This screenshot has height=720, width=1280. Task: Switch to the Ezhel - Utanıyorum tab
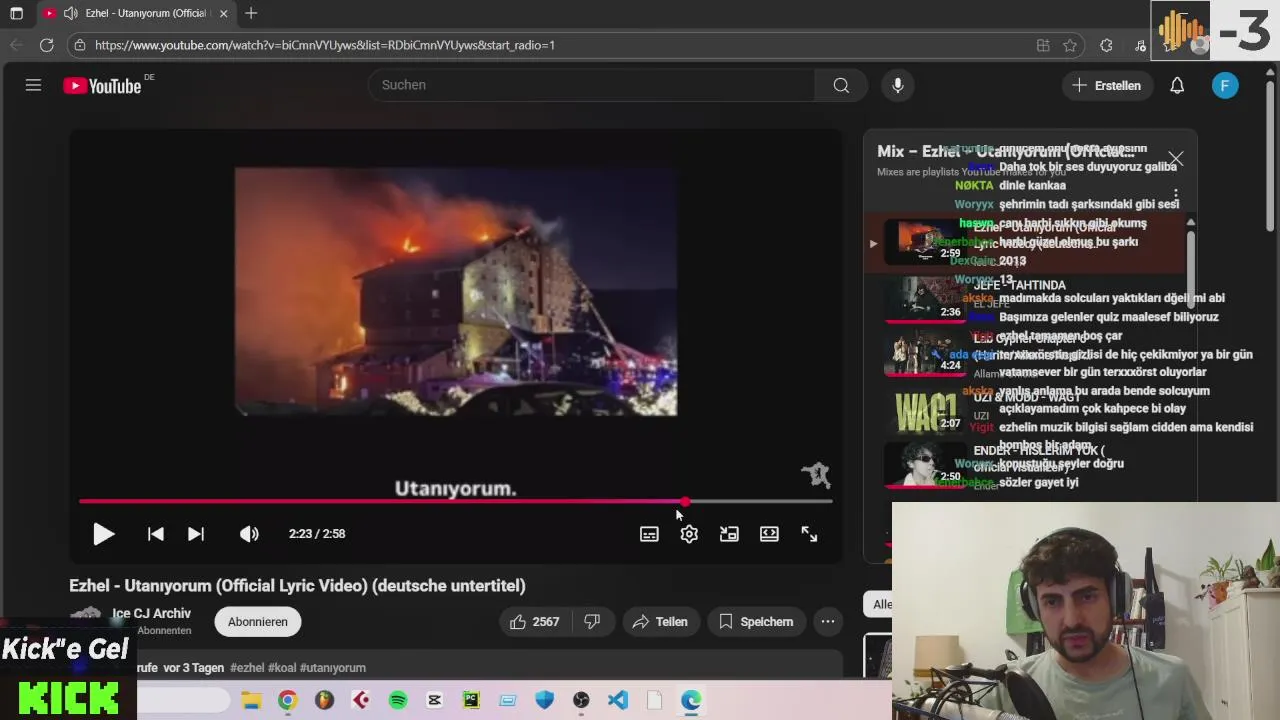point(136,13)
